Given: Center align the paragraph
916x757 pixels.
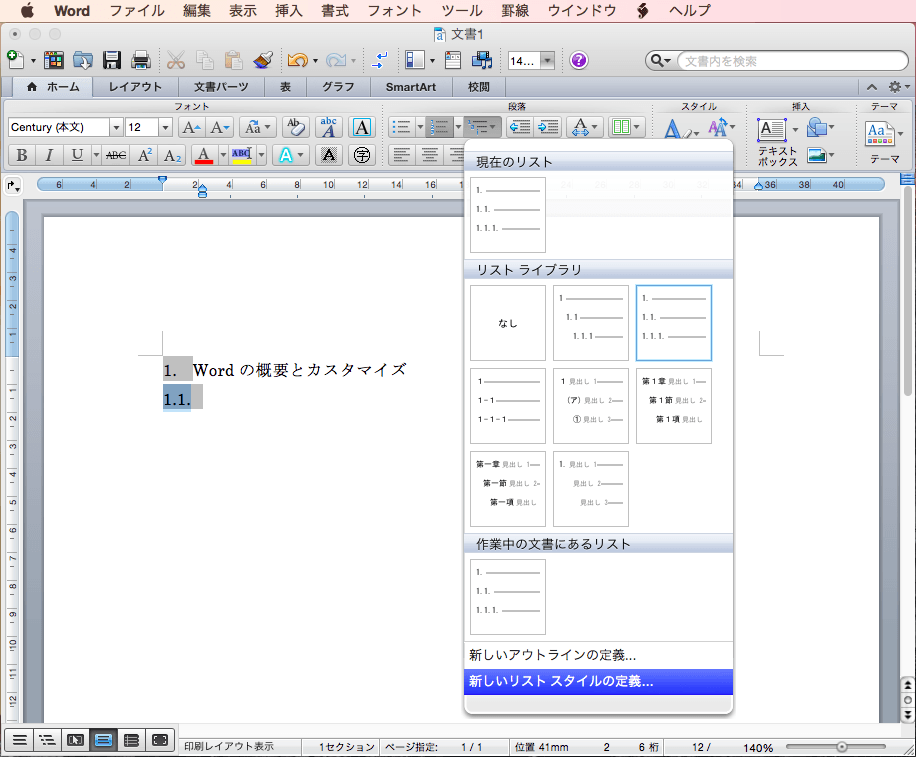Looking at the screenshot, I should click(x=429, y=155).
